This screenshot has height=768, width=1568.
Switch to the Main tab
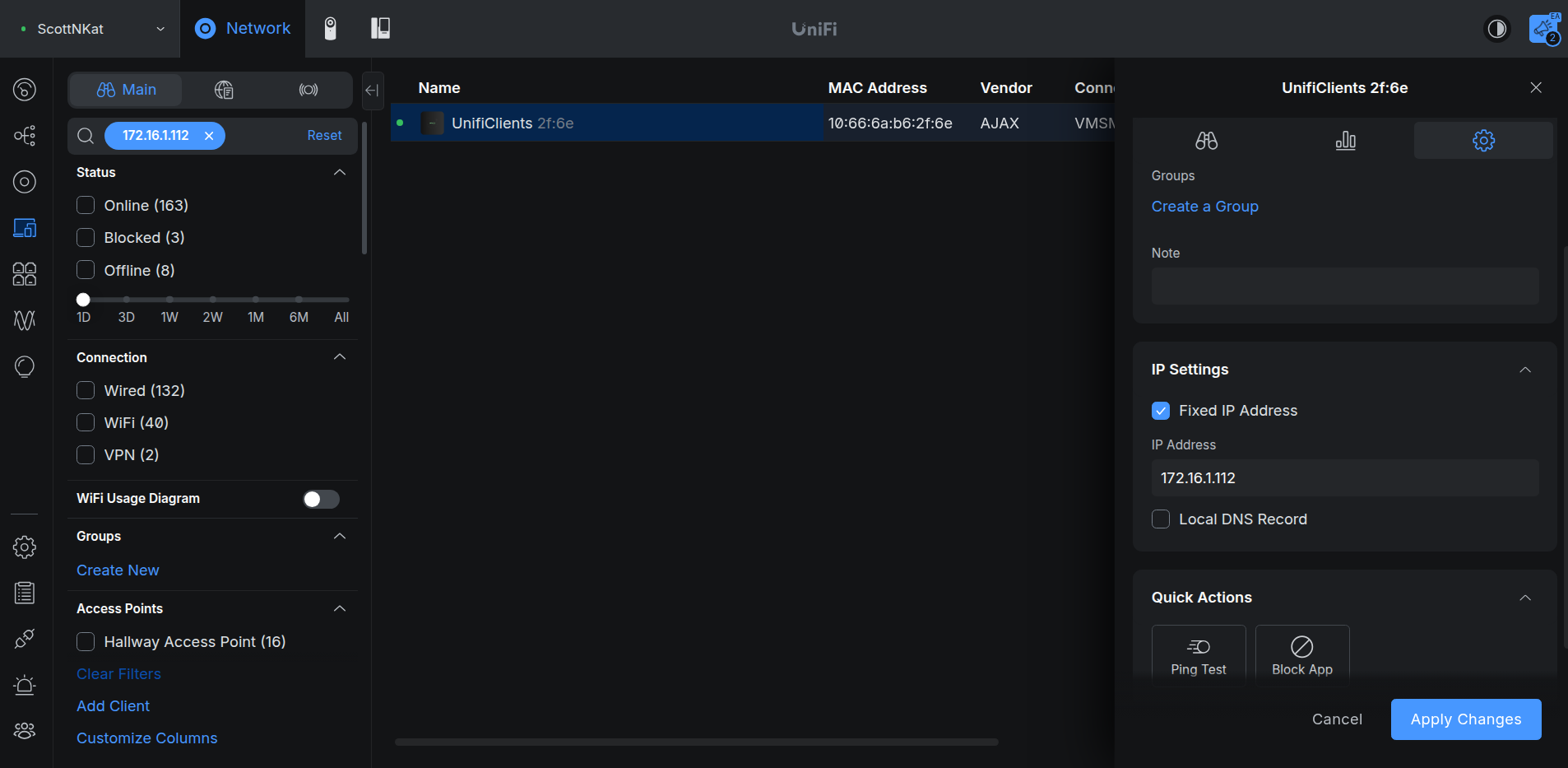pos(126,90)
